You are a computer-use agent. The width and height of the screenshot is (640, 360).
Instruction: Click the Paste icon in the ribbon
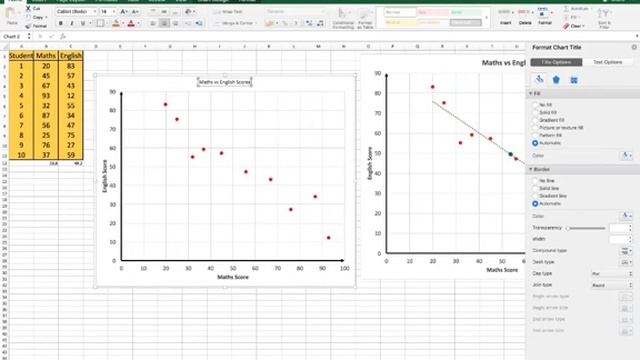(x=12, y=14)
